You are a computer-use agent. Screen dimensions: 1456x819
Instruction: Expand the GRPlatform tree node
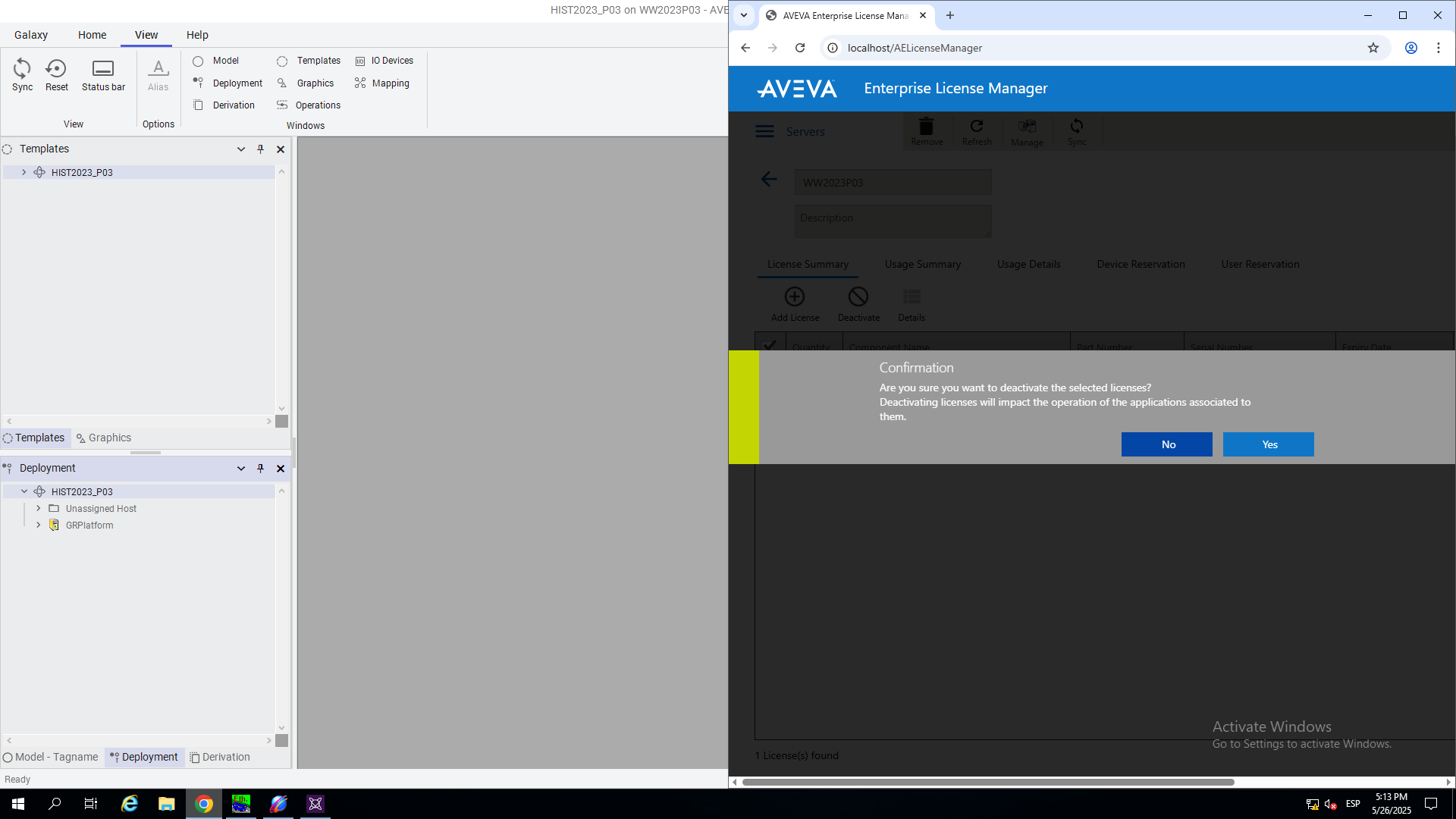(x=39, y=525)
